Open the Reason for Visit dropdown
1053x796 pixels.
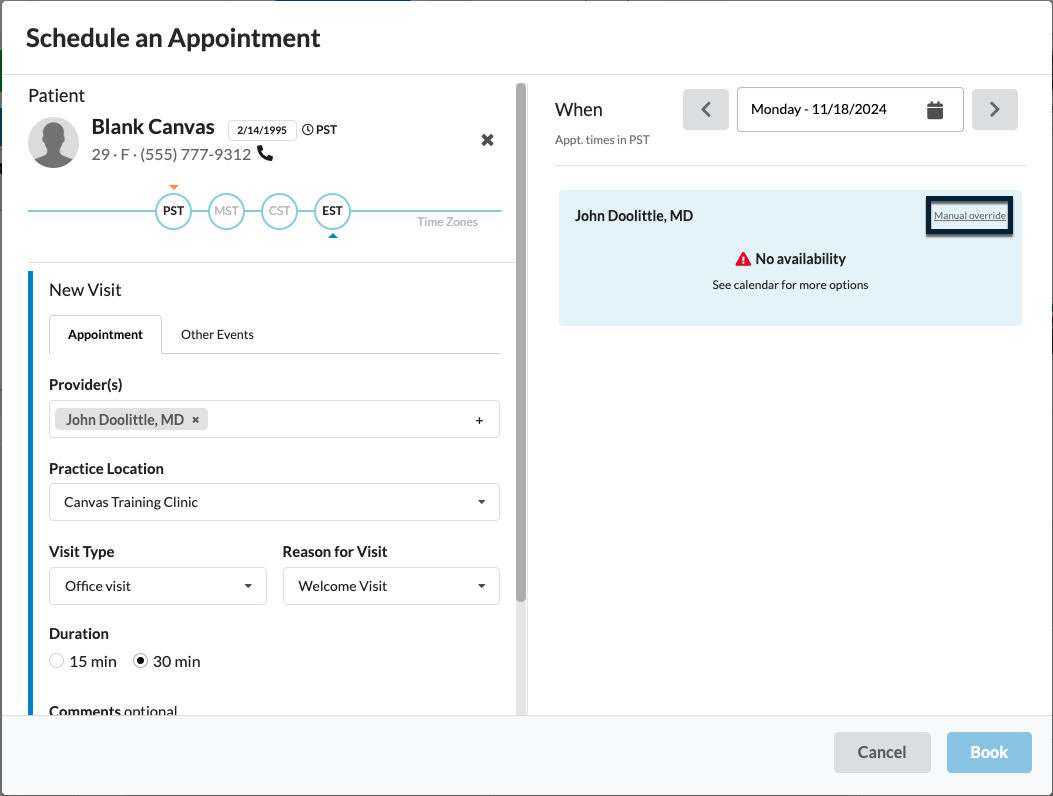(x=391, y=586)
